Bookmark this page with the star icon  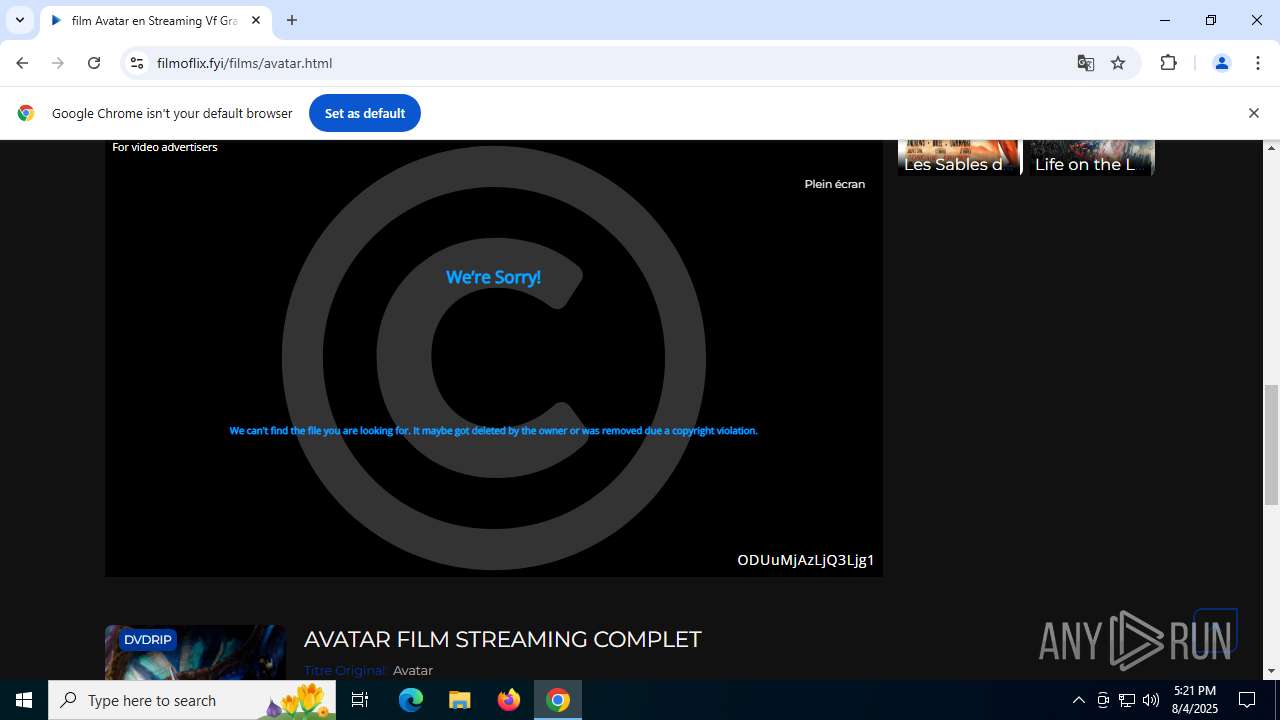coord(1118,63)
